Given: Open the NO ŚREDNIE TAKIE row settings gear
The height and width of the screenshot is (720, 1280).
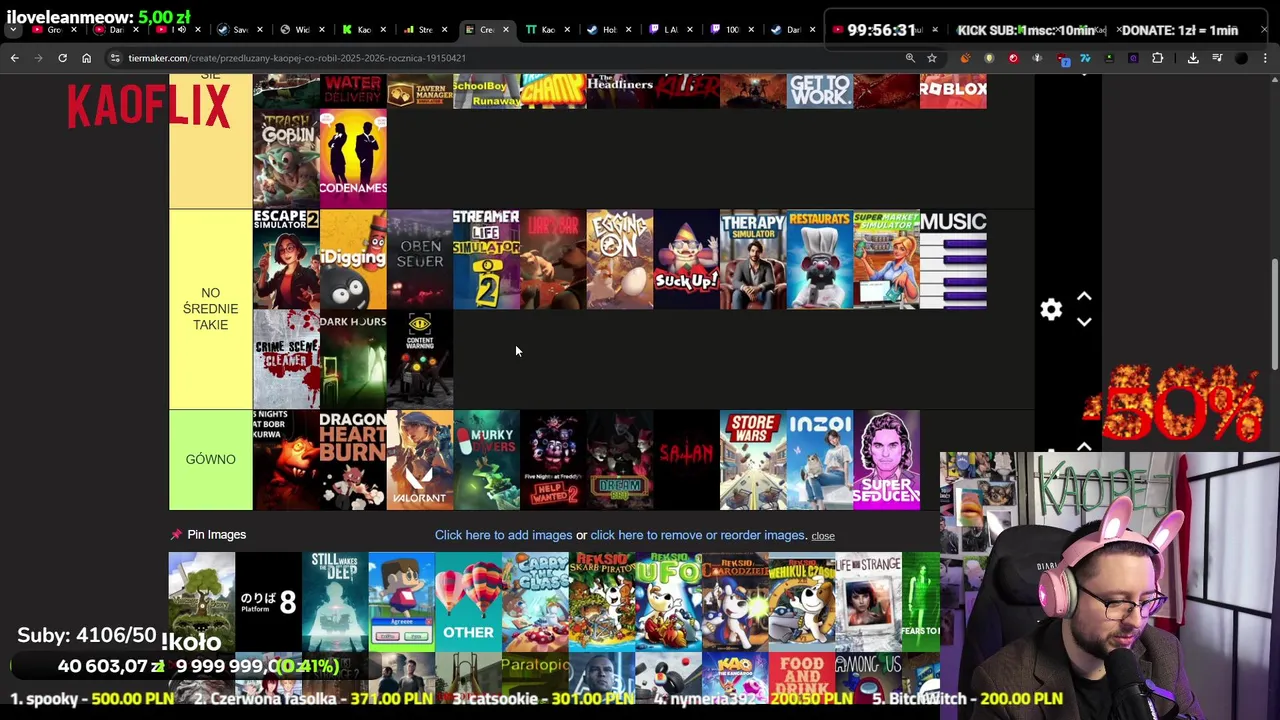Looking at the screenshot, I should coord(1051,309).
